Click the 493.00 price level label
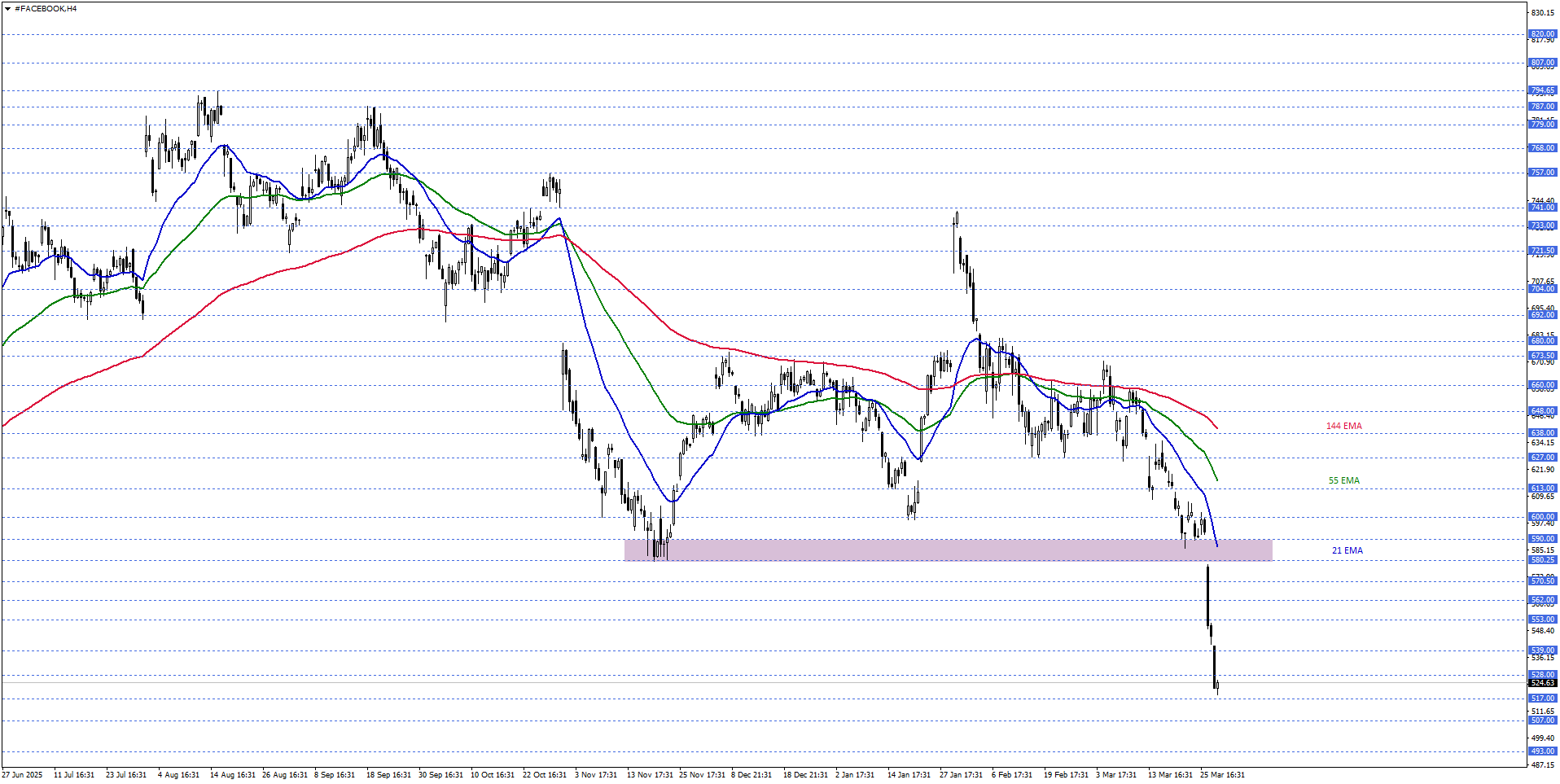This screenshot has height=784, width=1560. [1542, 751]
